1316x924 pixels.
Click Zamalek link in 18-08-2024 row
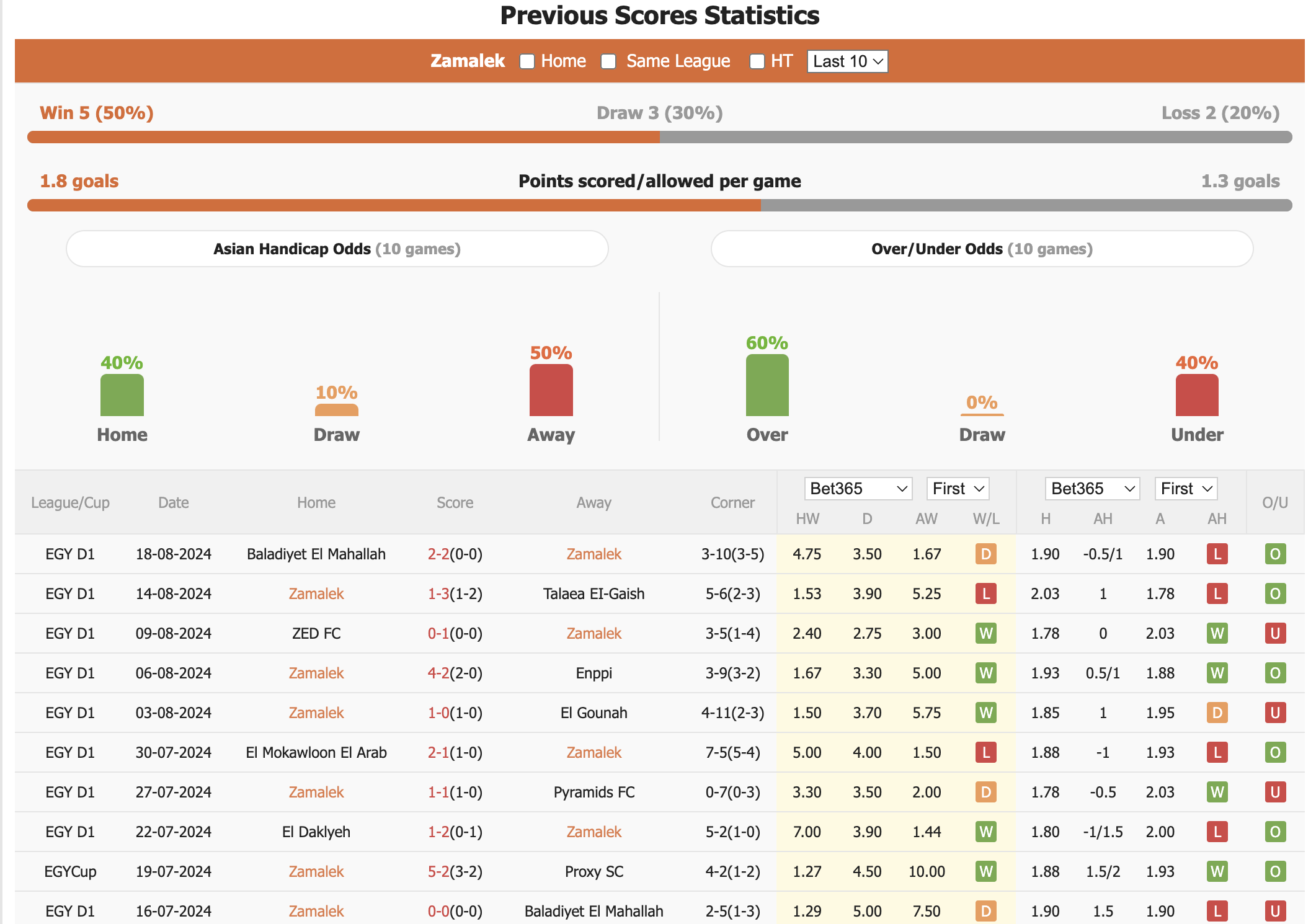tap(594, 554)
